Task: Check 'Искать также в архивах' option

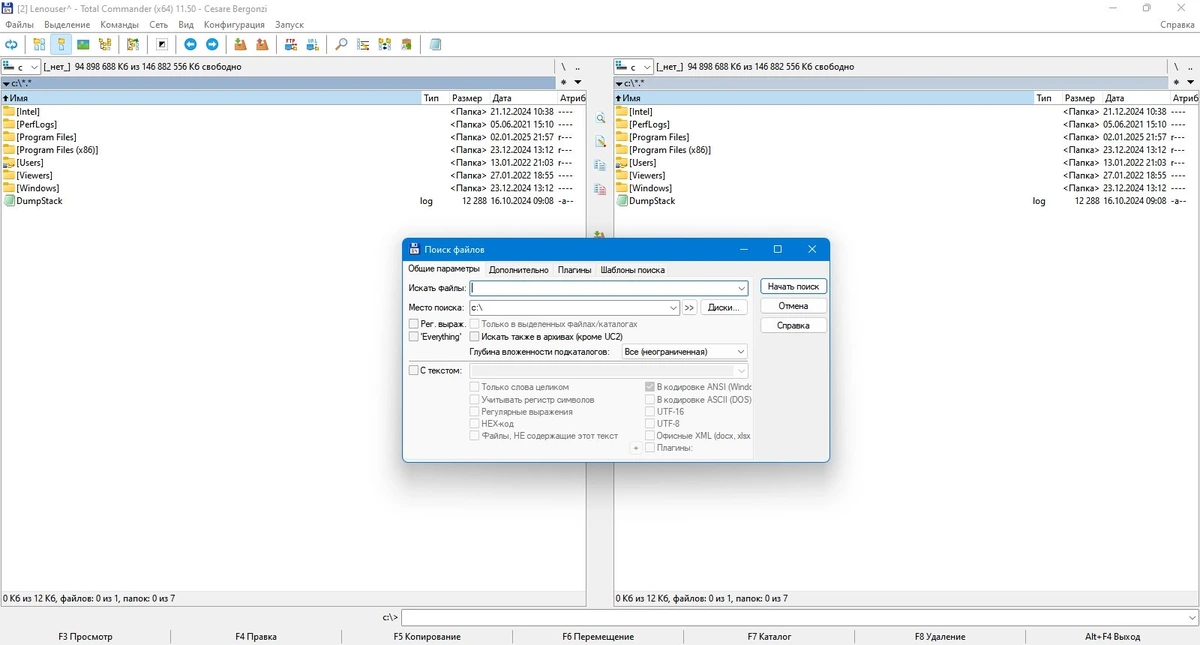Action: 475,337
